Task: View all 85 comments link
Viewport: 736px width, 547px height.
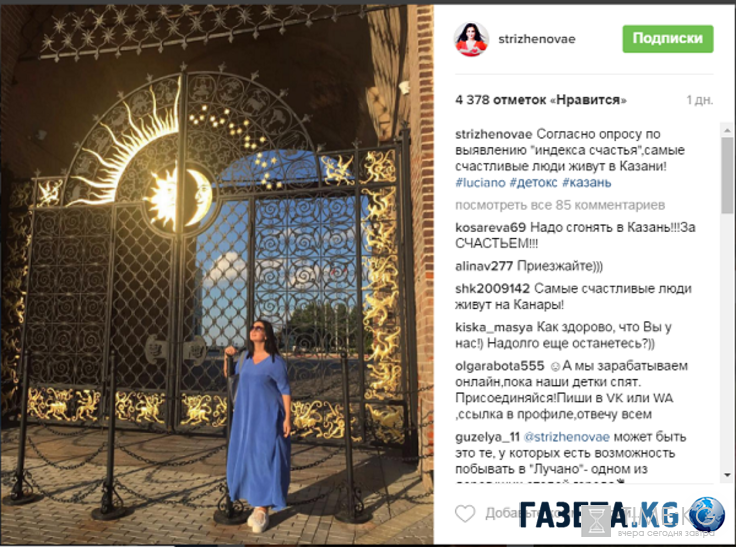Action: click(x=560, y=205)
